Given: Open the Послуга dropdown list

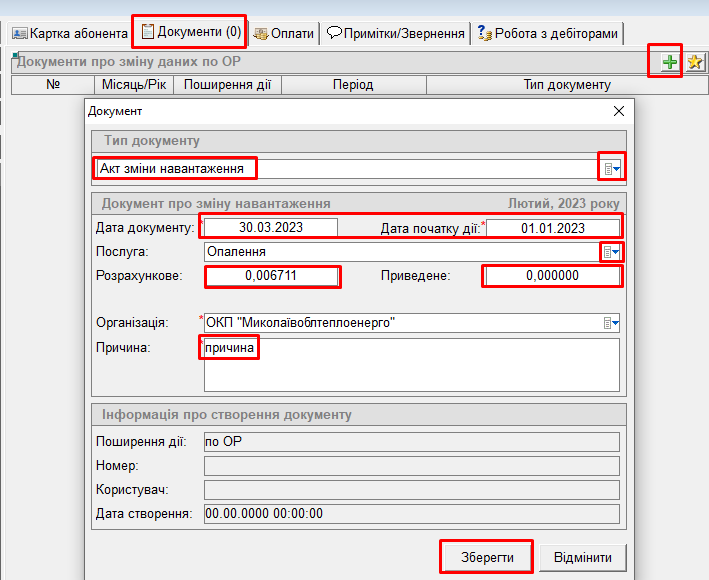Looking at the screenshot, I should [x=611, y=252].
